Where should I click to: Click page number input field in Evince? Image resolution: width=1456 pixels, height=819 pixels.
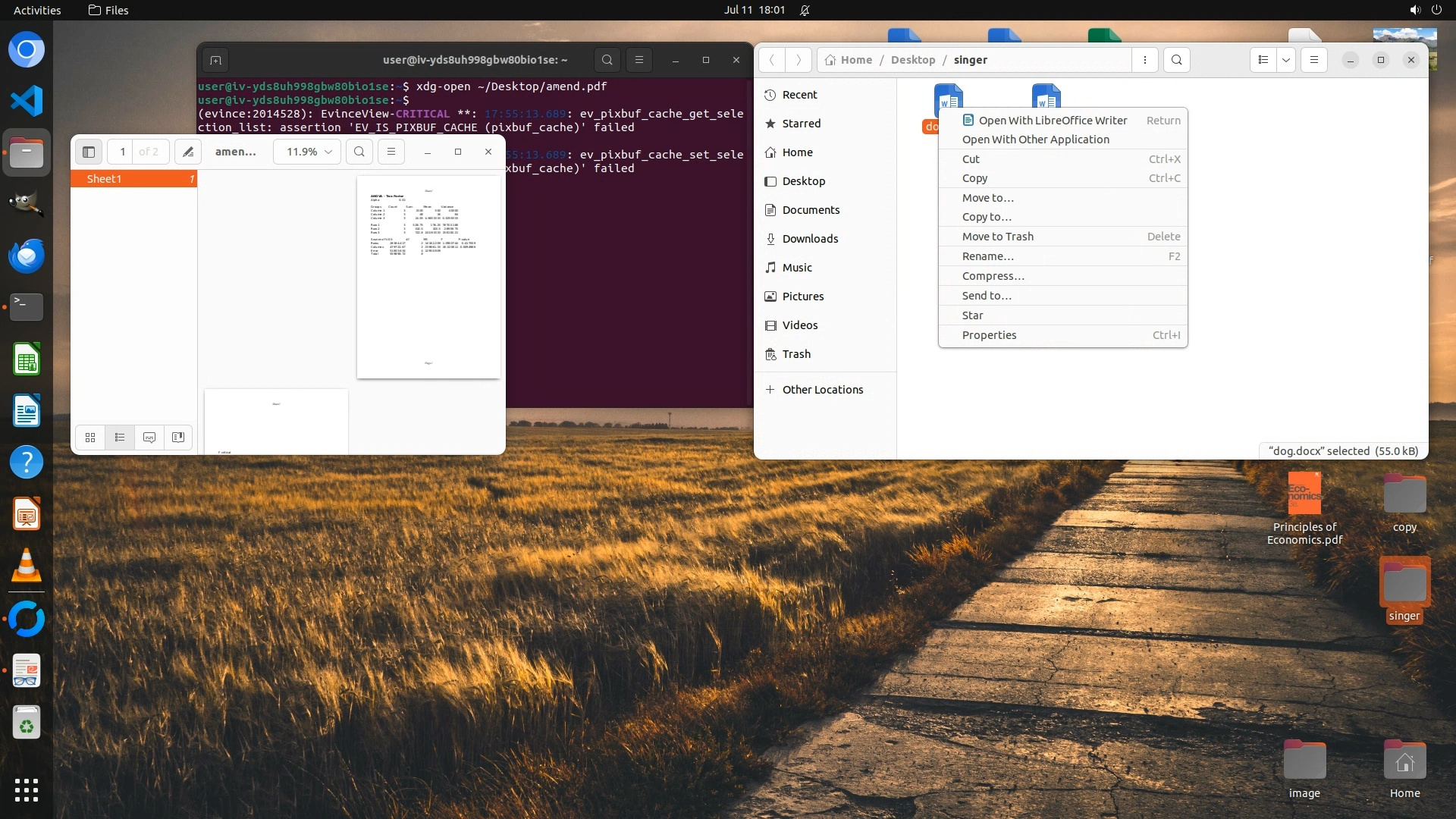coord(122,152)
